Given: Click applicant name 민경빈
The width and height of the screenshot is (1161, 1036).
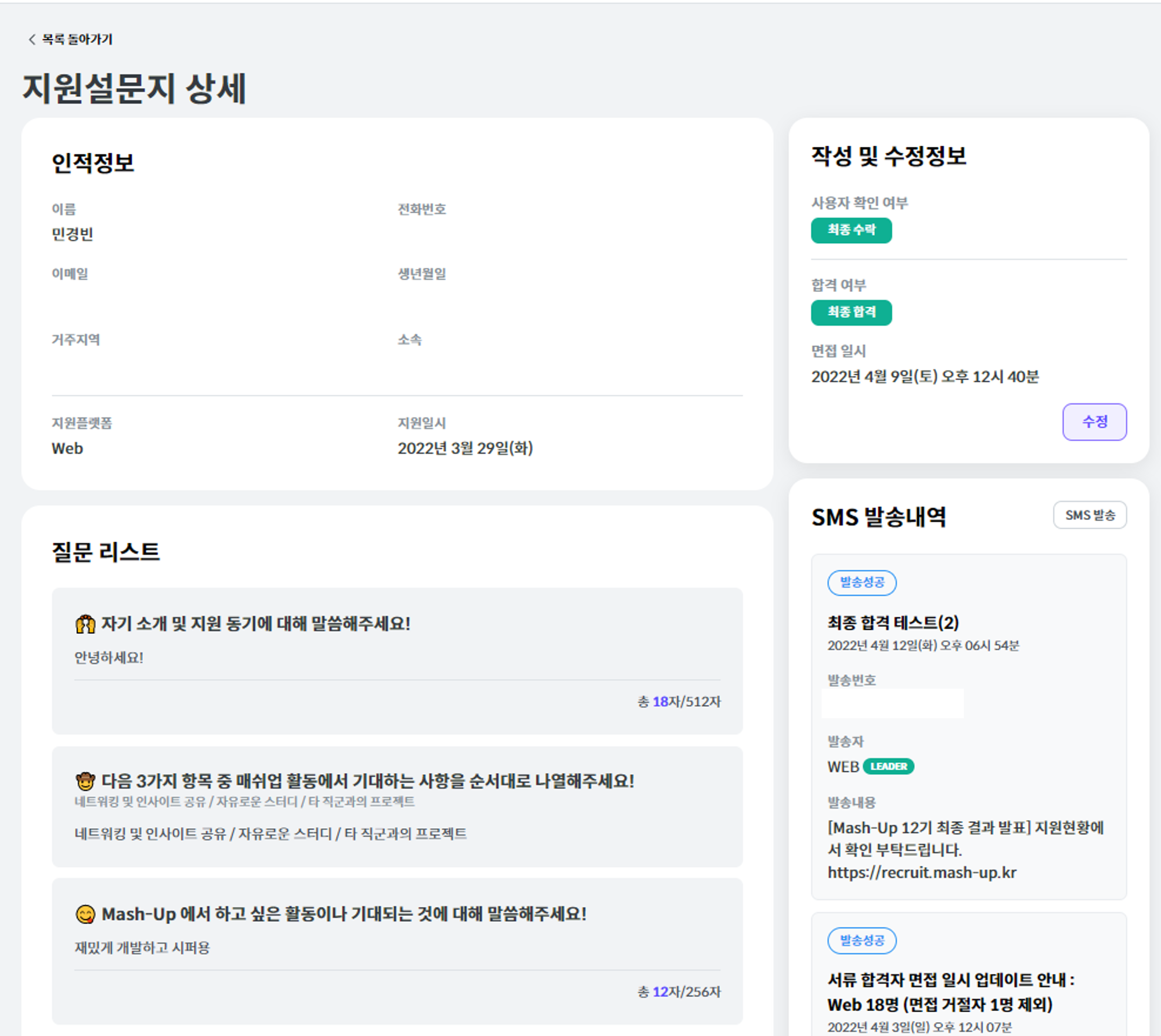Looking at the screenshot, I should tap(73, 234).
